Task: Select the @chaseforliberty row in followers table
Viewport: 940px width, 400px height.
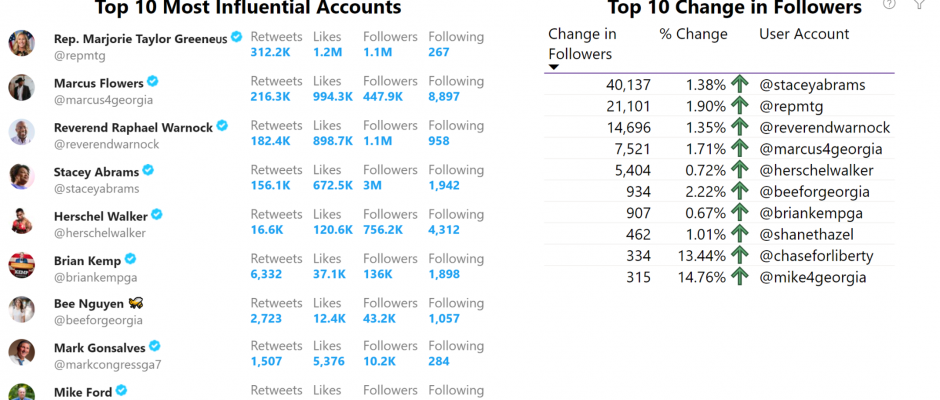Action: click(719, 256)
